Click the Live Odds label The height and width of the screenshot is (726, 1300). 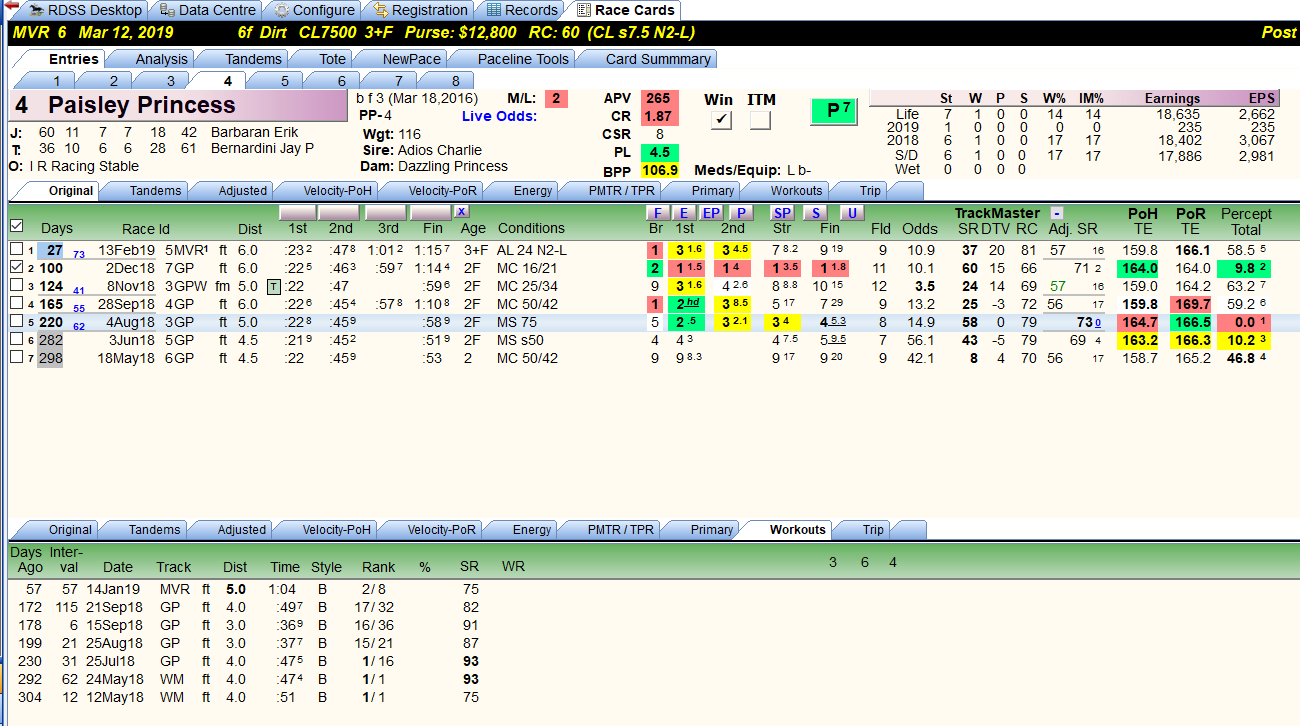[499, 117]
